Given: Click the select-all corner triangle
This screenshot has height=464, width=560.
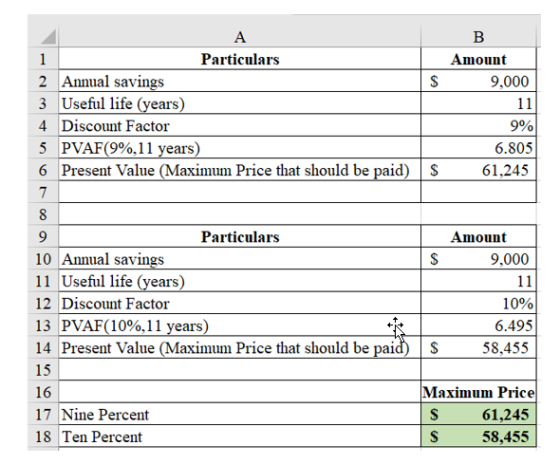Looking at the screenshot, I should click(x=48, y=37).
